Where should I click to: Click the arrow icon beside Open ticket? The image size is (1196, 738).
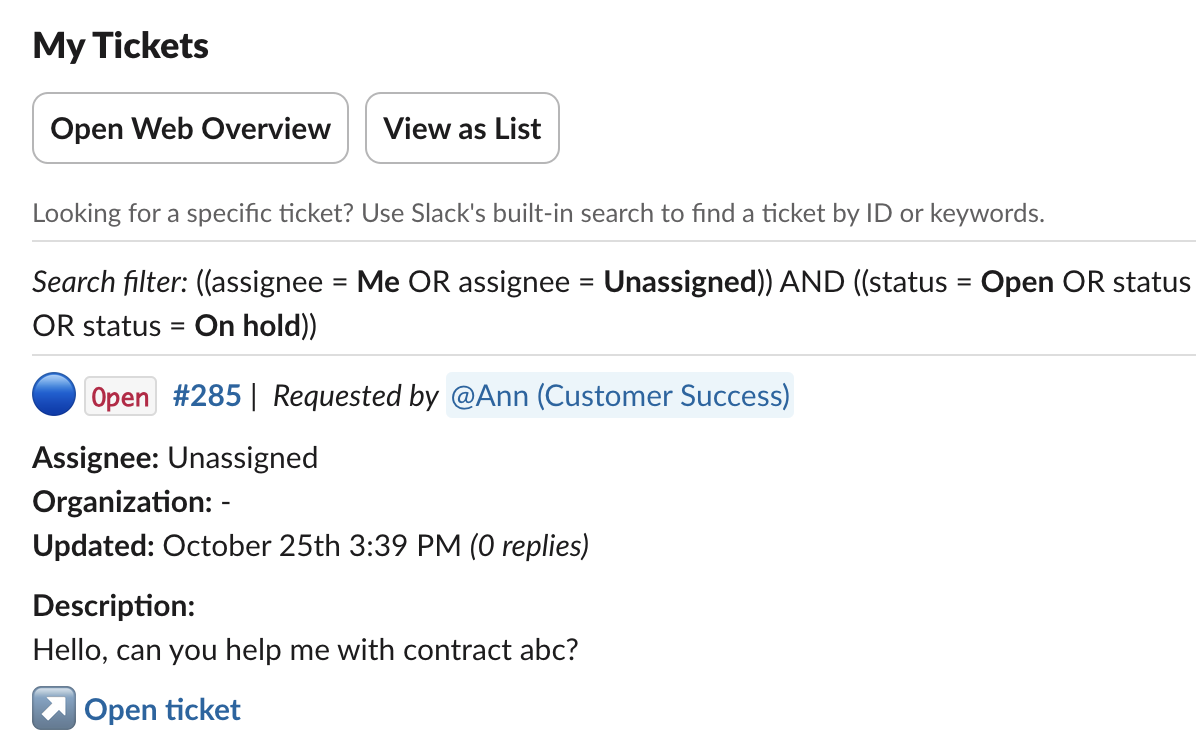54,710
